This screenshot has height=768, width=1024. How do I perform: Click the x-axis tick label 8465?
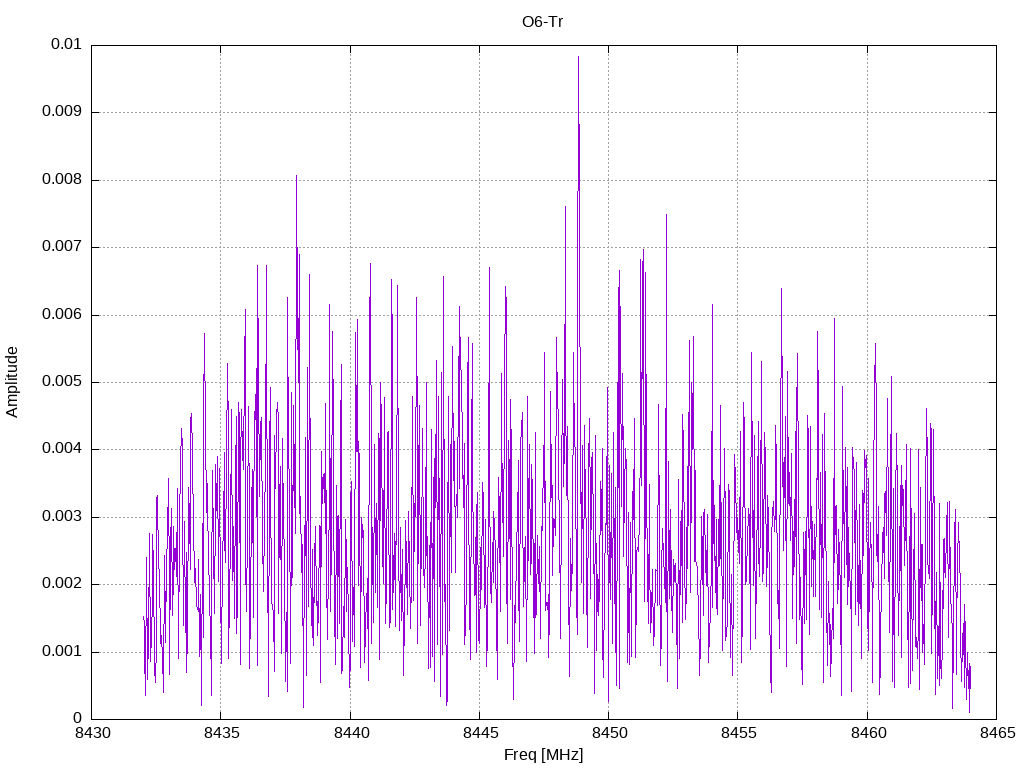[997, 733]
